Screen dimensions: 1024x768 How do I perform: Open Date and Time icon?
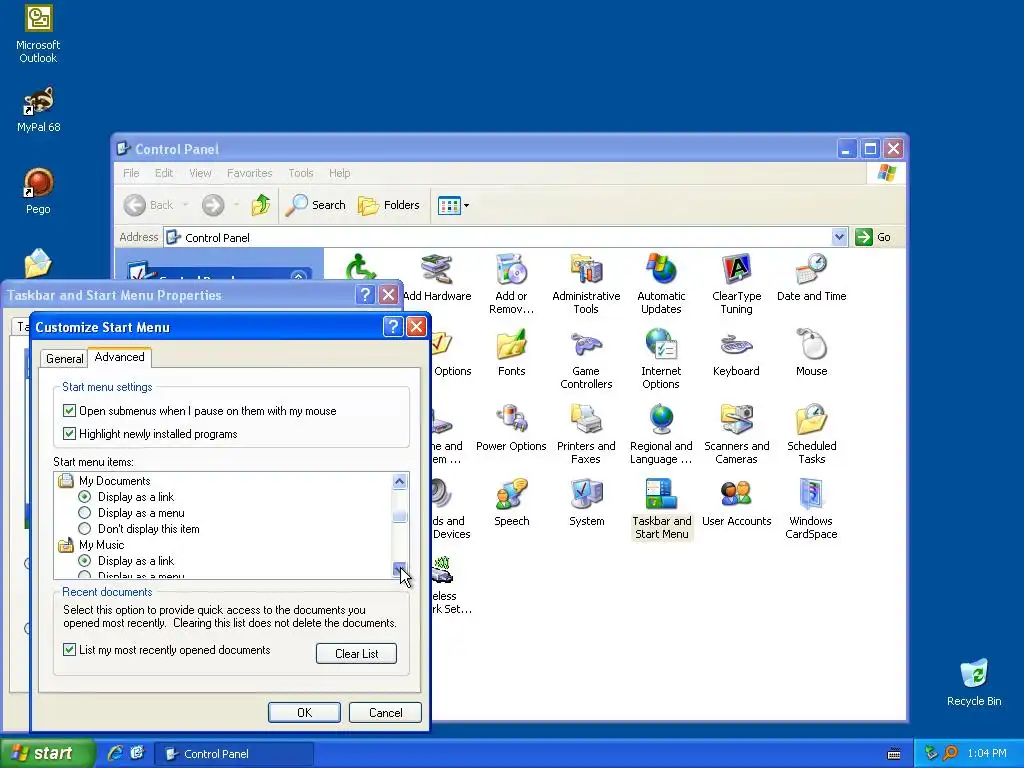click(811, 278)
